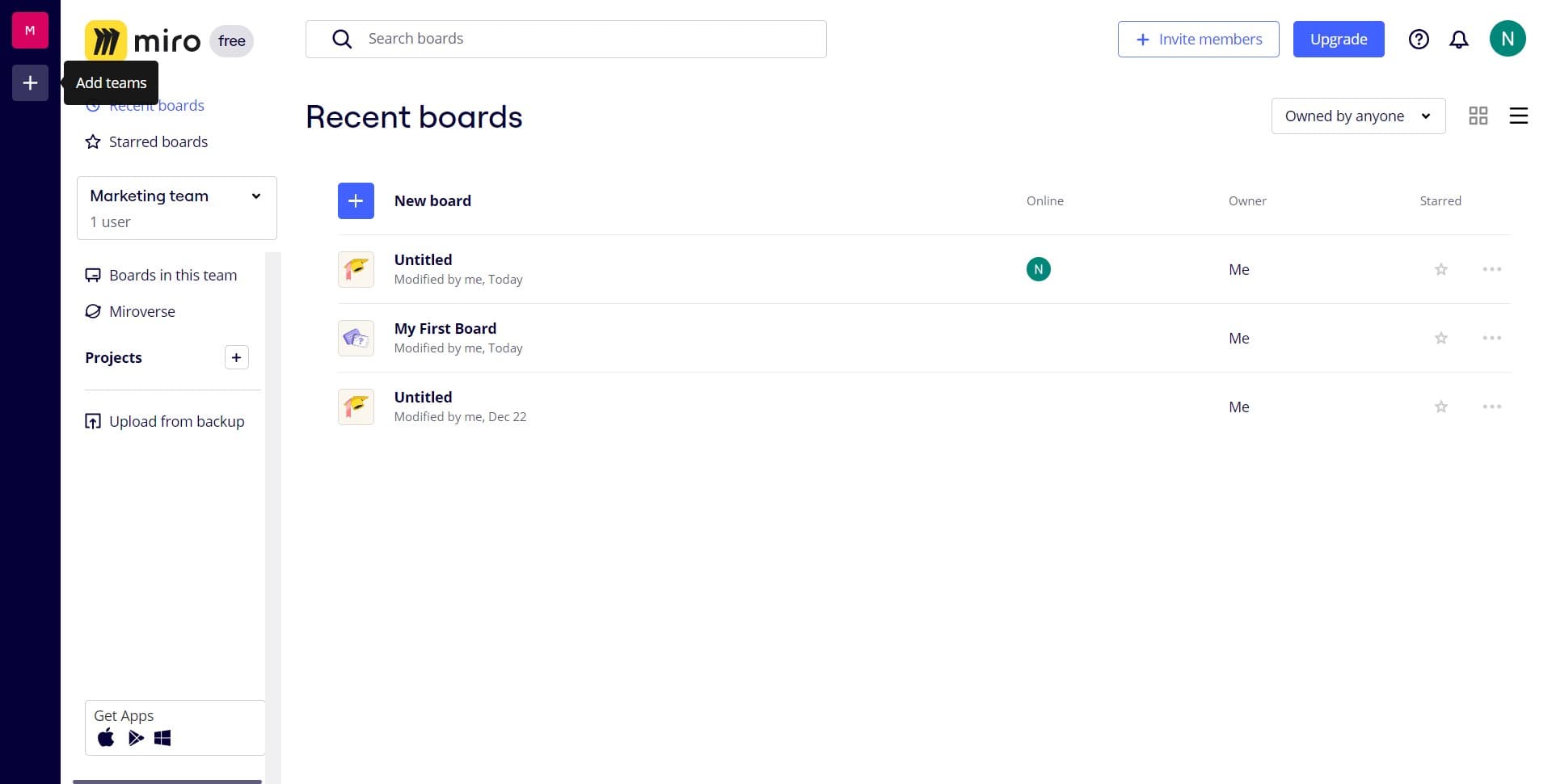The width and height of the screenshot is (1552, 784).
Task: Click the Apple icon under Get Apps
Action: coord(105,737)
